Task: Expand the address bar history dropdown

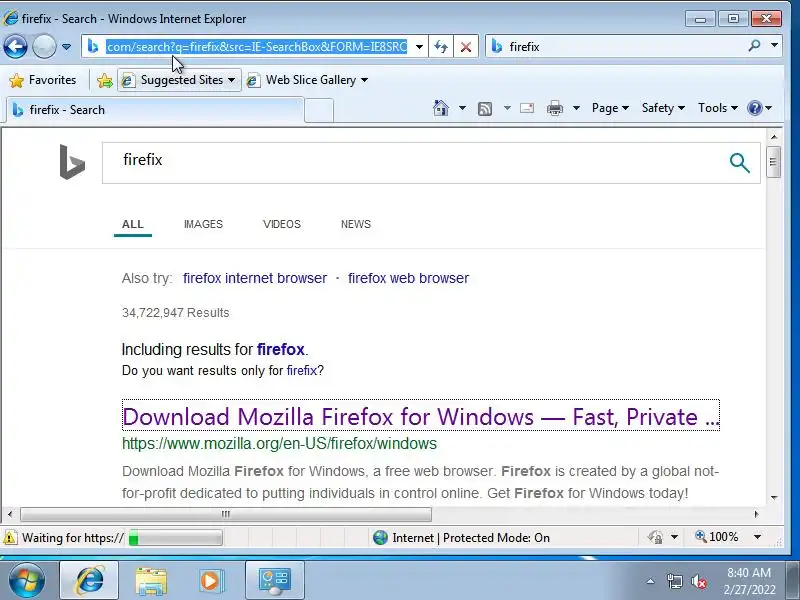Action: 419,47
